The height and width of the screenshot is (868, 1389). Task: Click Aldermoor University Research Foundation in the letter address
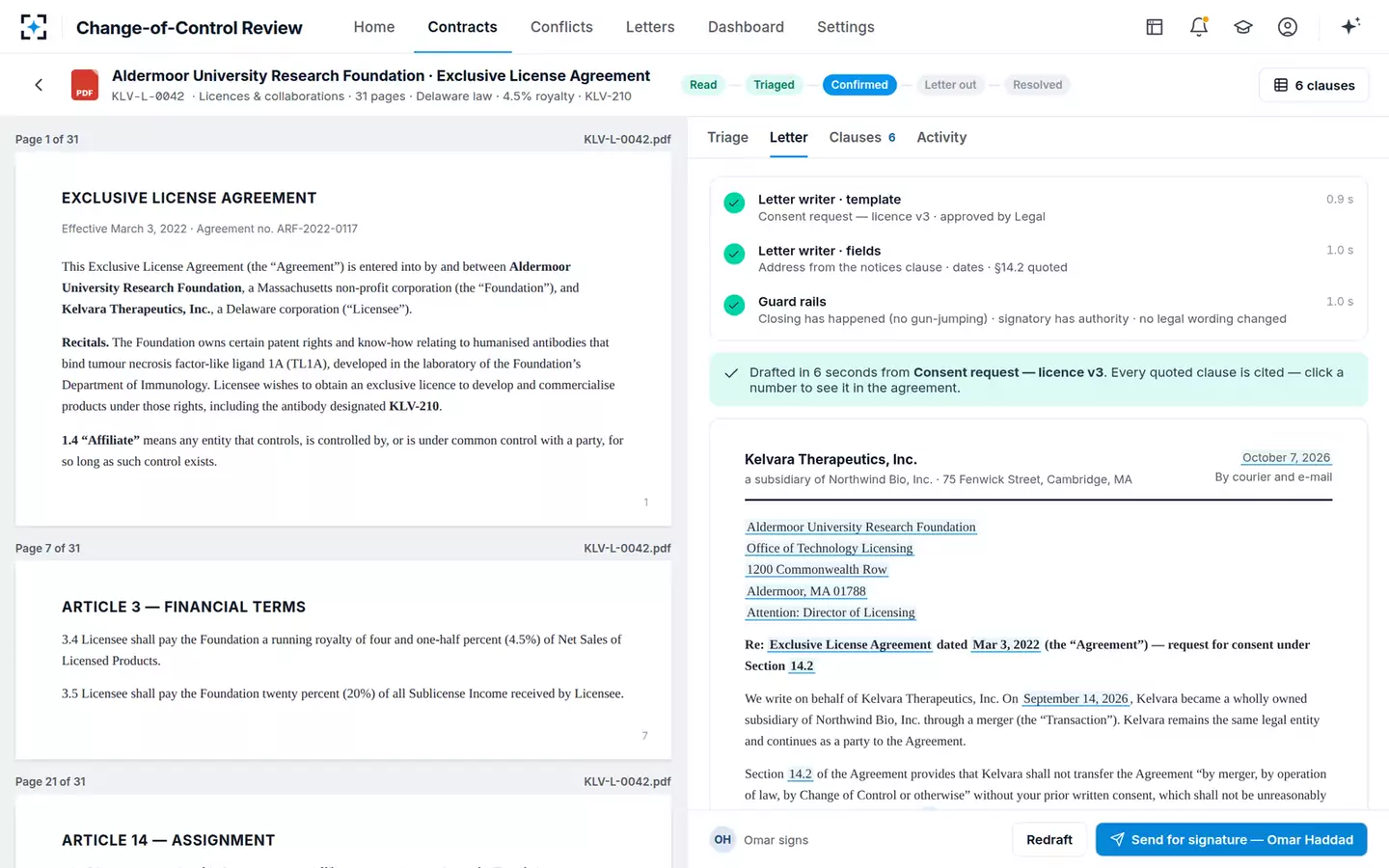tap(861, 528)
